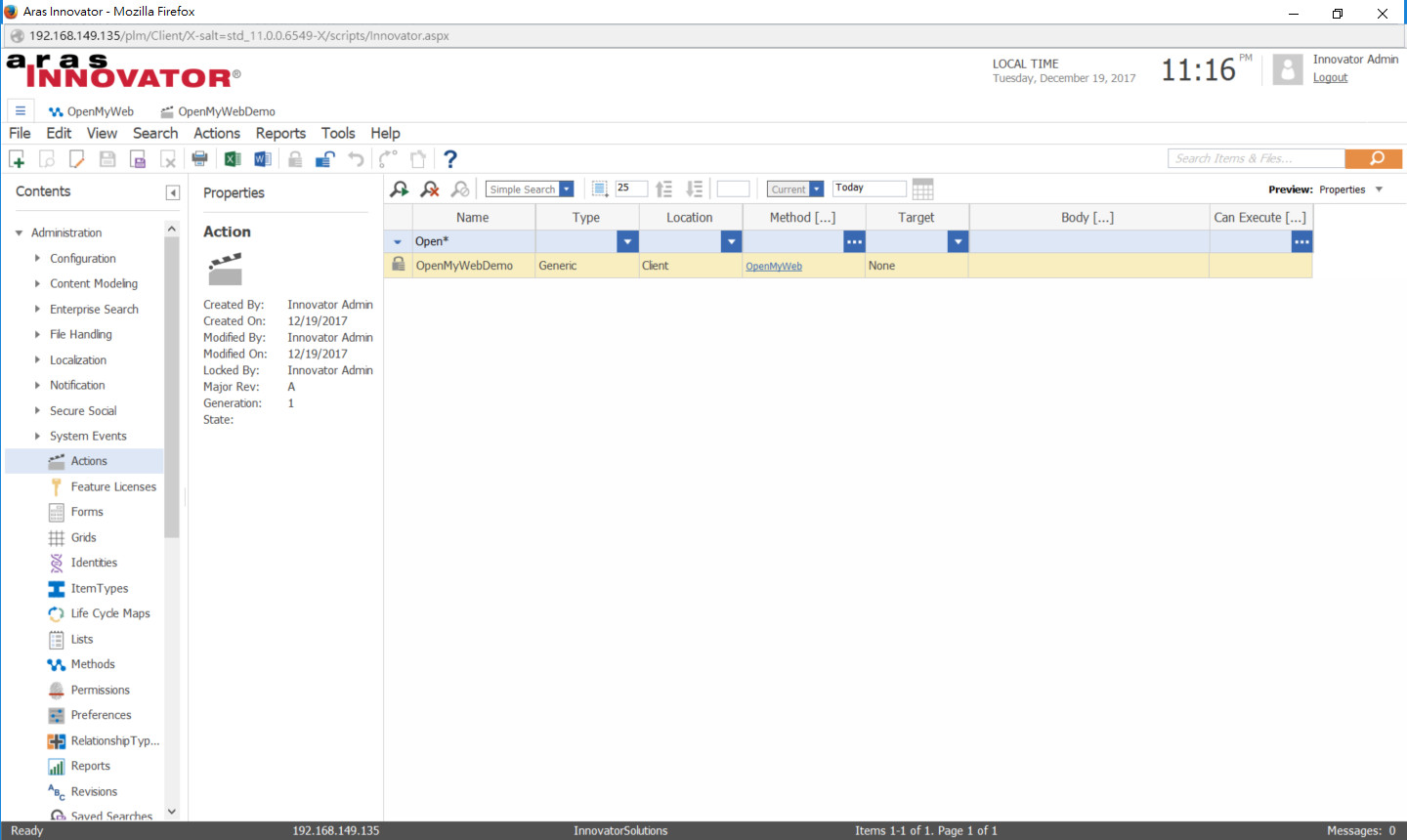
Task: Open the File menu
Action: pos(20,133)
